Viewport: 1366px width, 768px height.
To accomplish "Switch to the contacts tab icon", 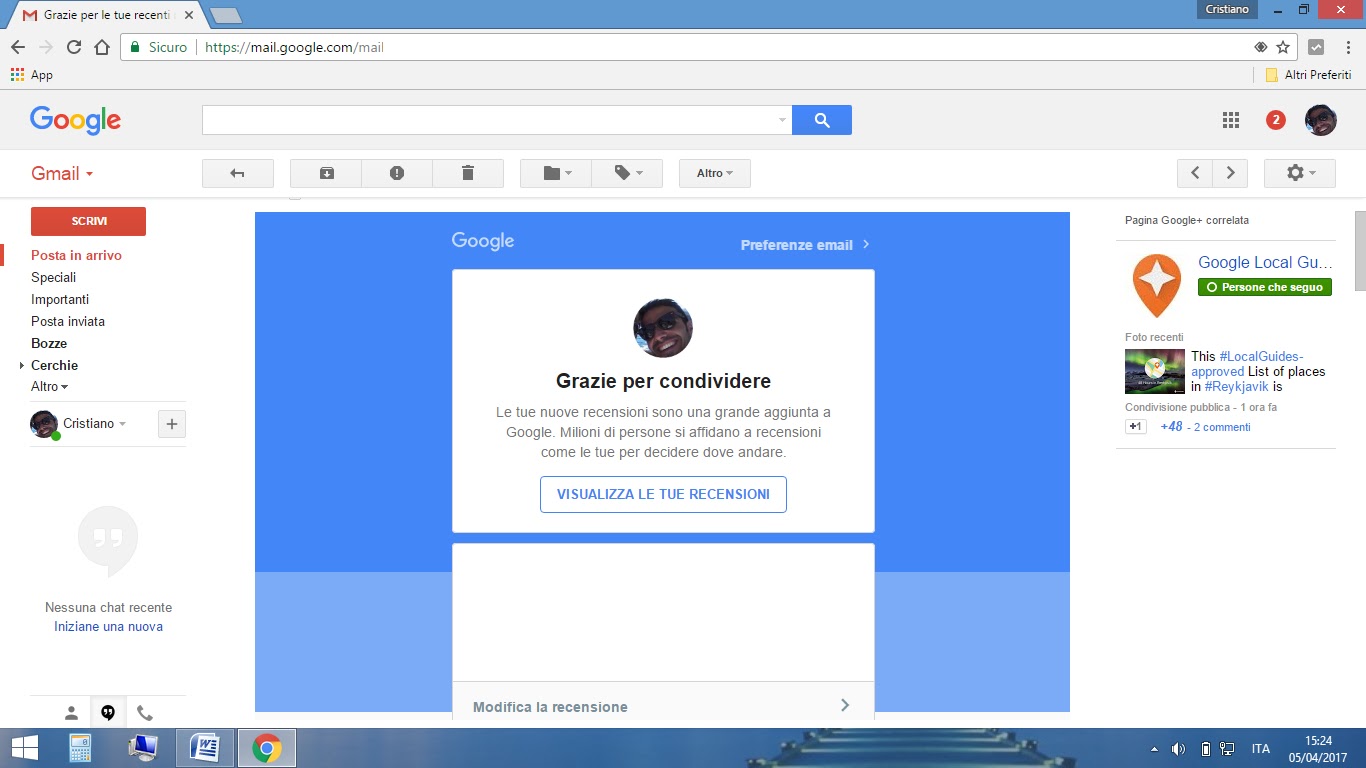I will (x=71, y=713).
